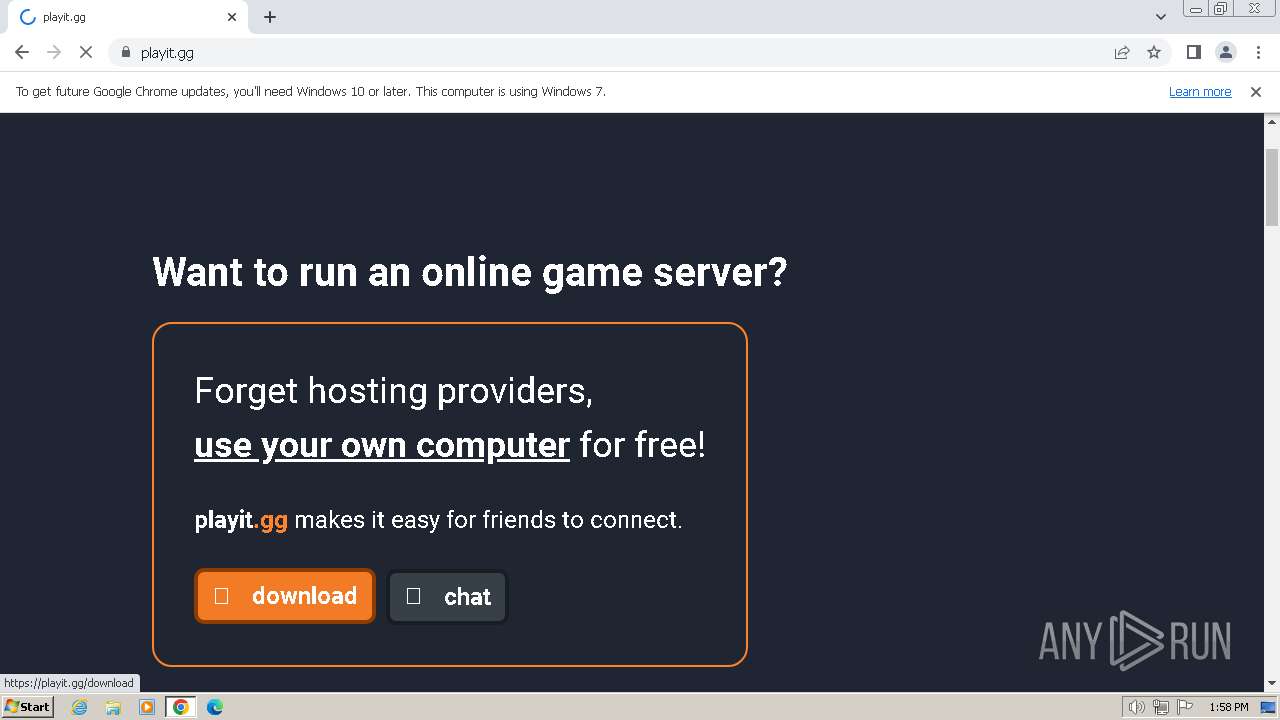Open Microsoft Edge from taskbar

(x=215, y=707)
